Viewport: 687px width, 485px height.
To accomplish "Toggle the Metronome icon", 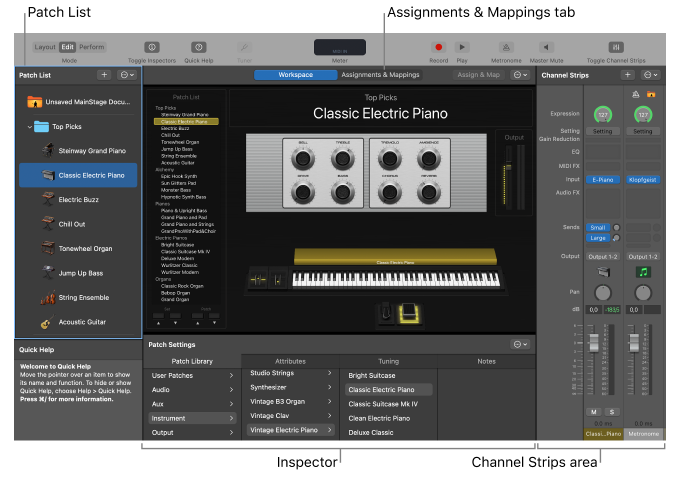I will tap(506, 47).
